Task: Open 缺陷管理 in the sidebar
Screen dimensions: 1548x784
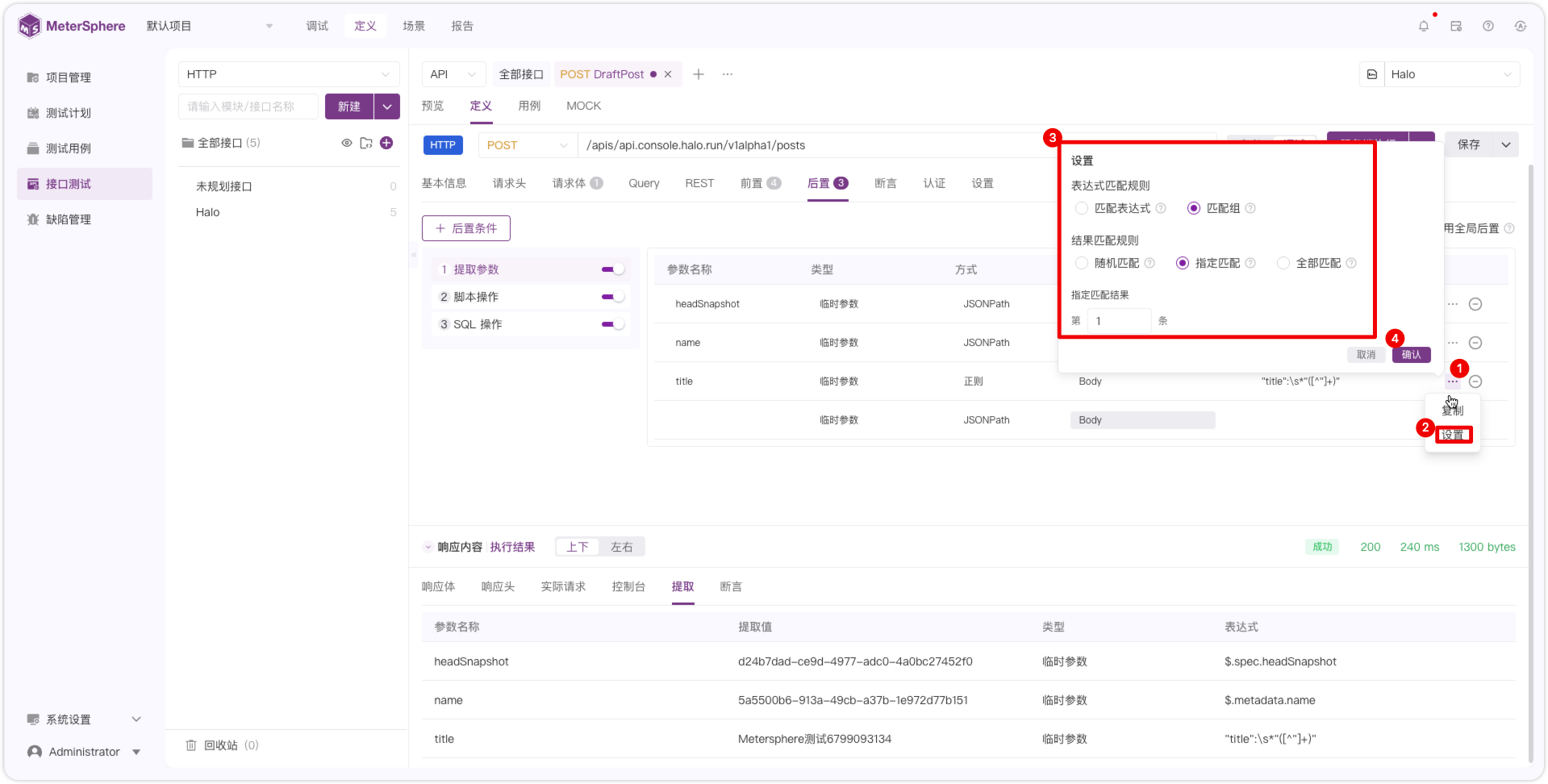Action: click(x=69, y=219)
